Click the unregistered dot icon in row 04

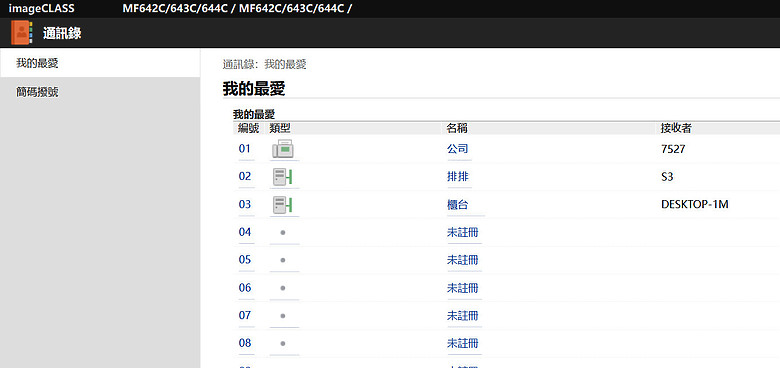(283, 232)
